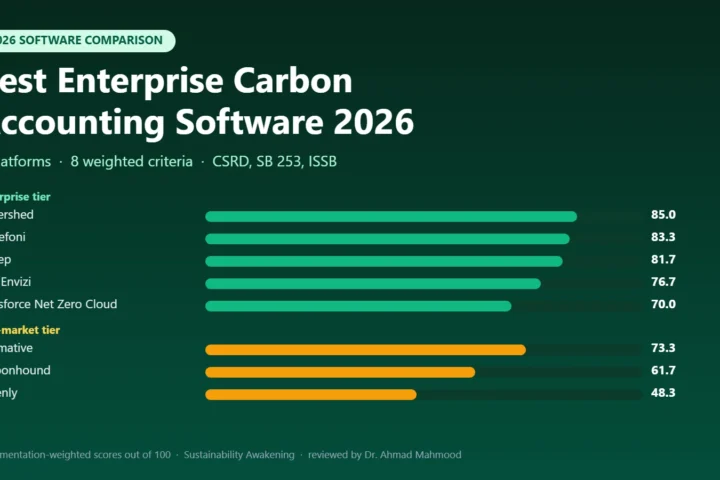Click the 'rprise tier' green heading
This screenshot has width=720, height=480.
[x=25, y=197]
